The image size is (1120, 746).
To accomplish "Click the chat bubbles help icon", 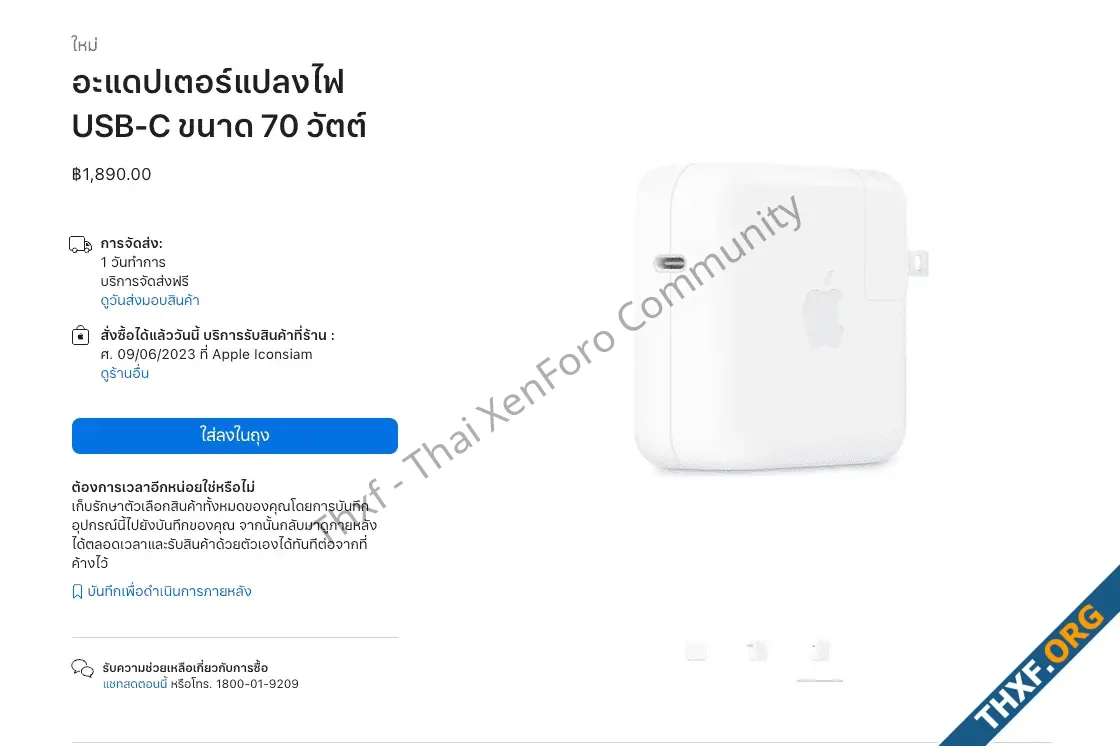I will (82, 668).
